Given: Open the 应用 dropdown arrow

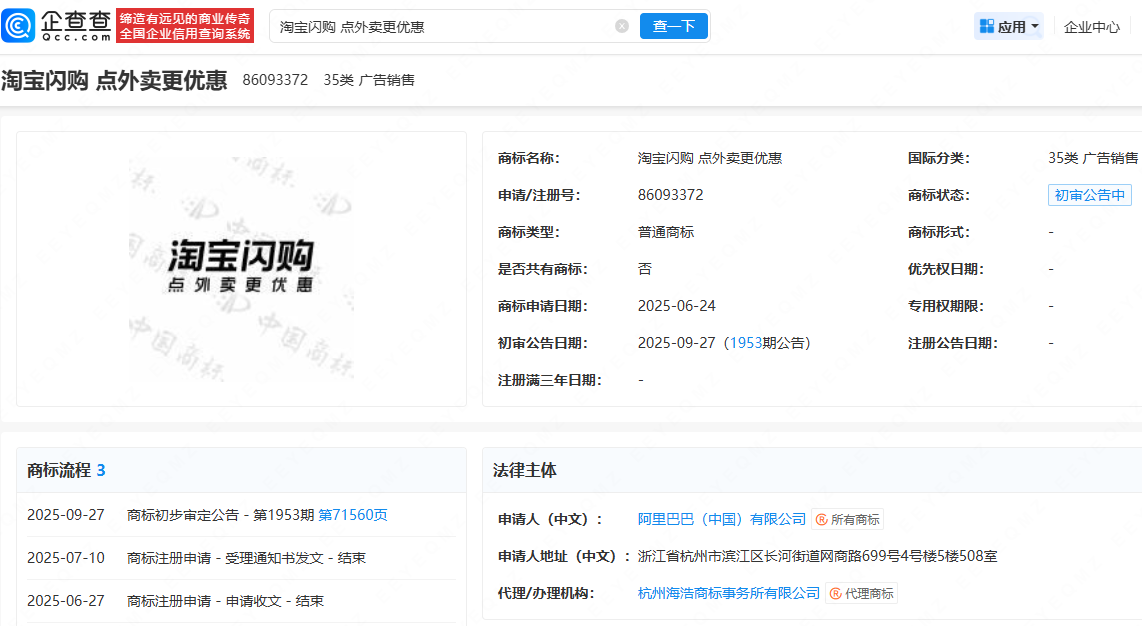Looking at the screenshot, I should (1032, 25).
